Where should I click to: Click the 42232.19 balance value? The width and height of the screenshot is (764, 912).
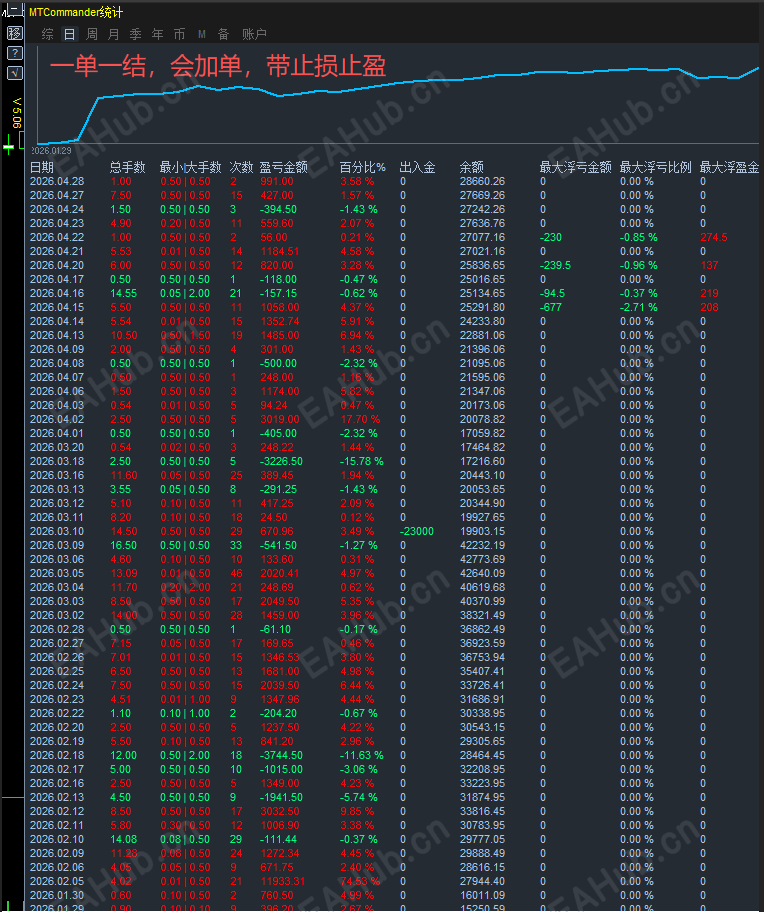click(482, 545)
